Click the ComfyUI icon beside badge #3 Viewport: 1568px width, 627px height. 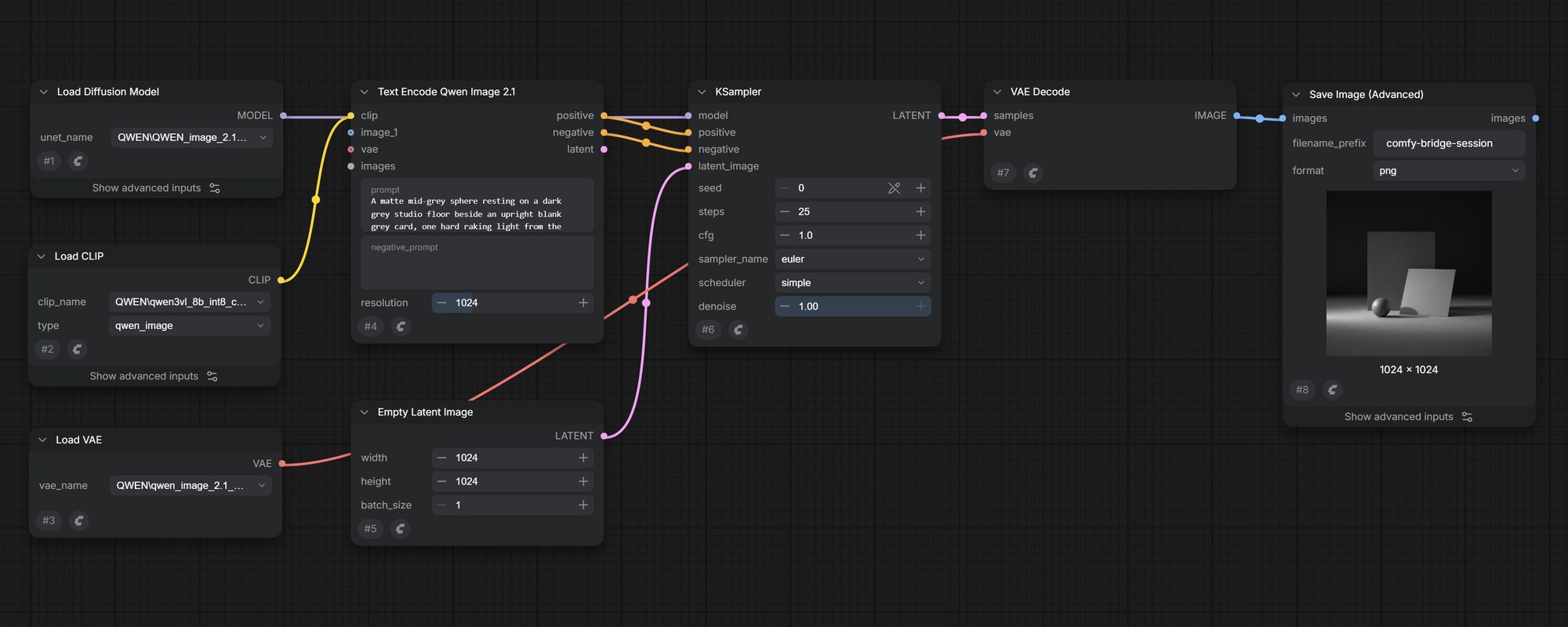click(x=78, y=520)
